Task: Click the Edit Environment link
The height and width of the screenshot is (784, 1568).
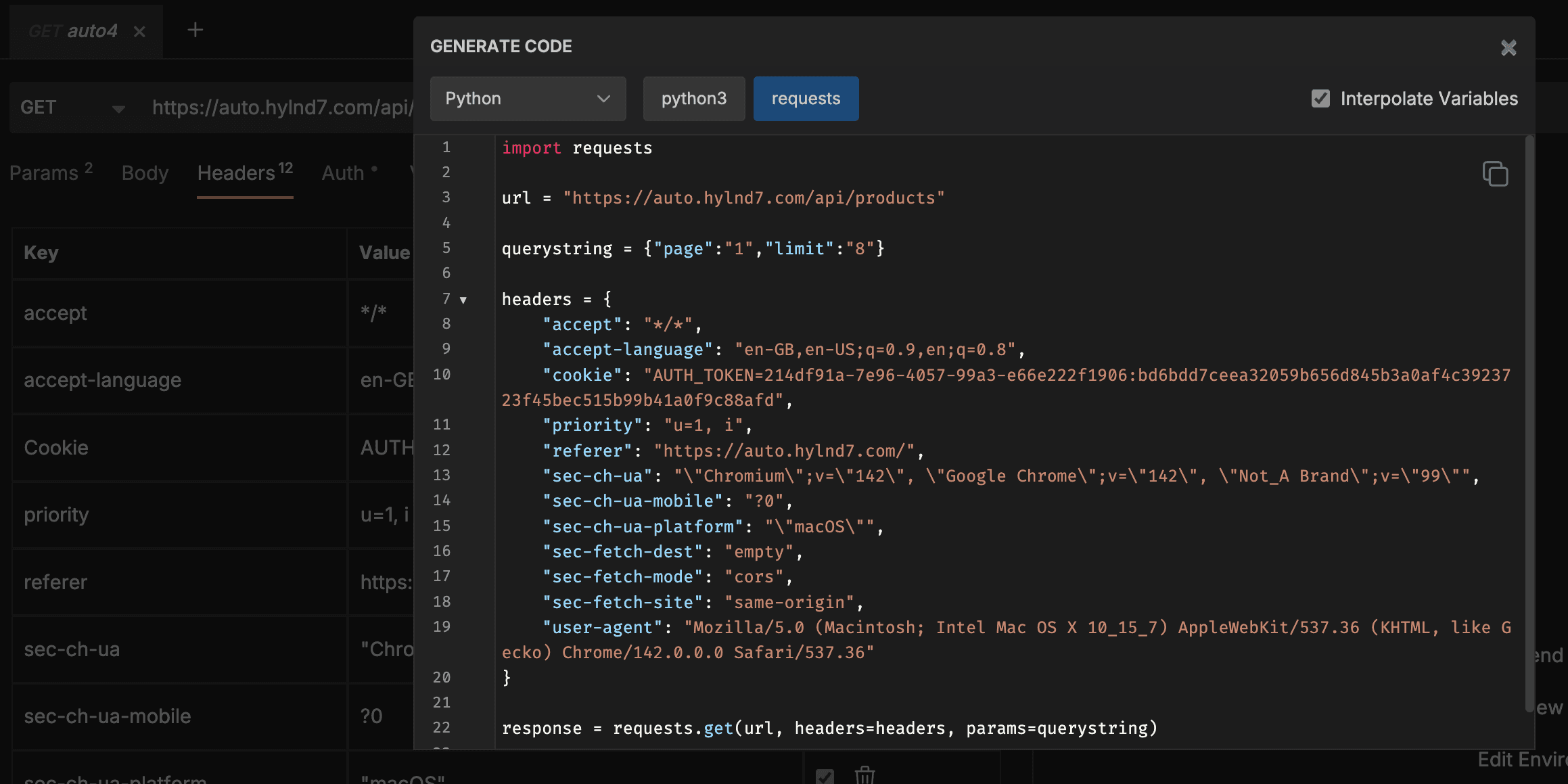Action: coord(1522,760)
